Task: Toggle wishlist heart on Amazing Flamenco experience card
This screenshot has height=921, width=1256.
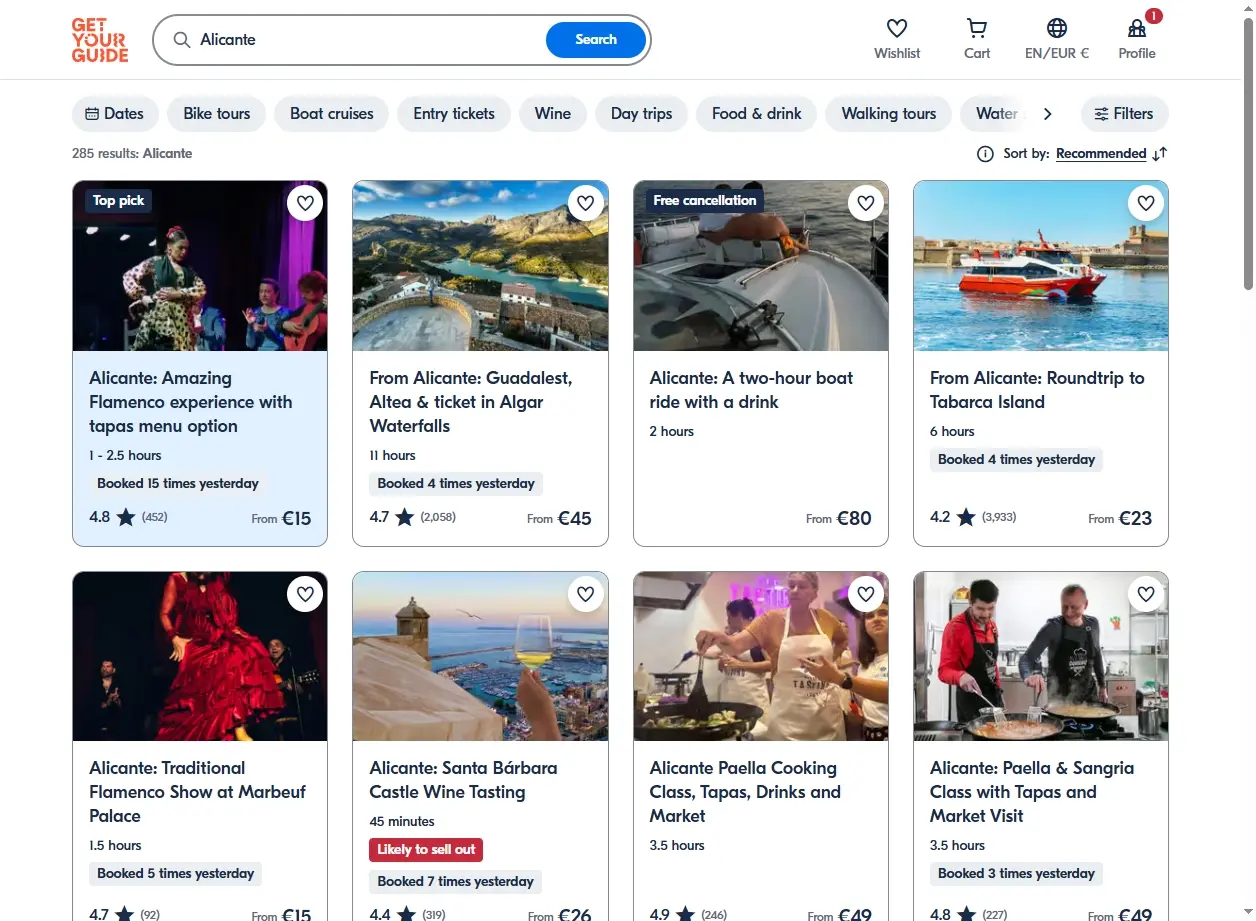Action: [x=305, y=203]
